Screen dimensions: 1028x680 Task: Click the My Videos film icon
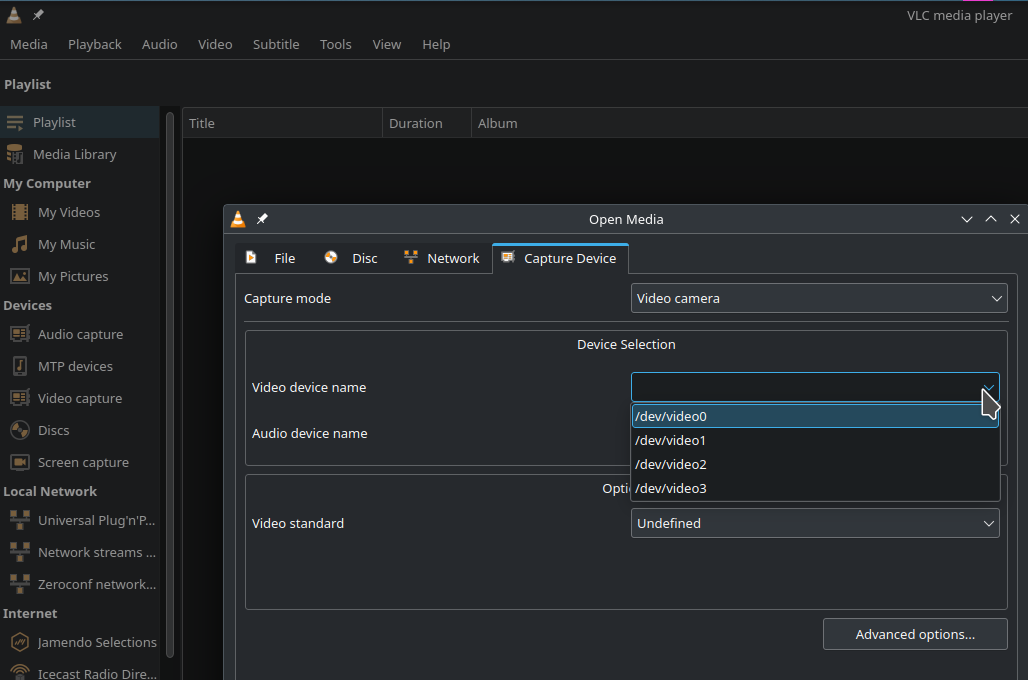(20, 212)
